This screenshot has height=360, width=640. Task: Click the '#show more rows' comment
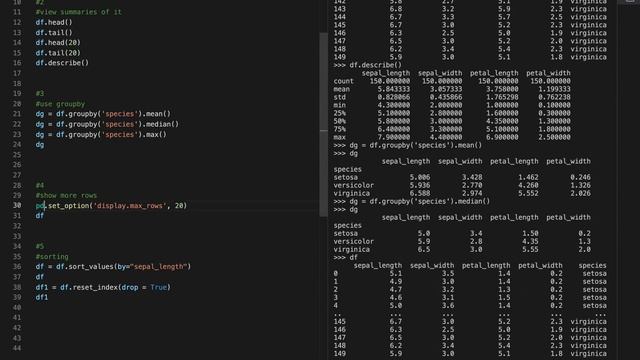click(66, 195)
